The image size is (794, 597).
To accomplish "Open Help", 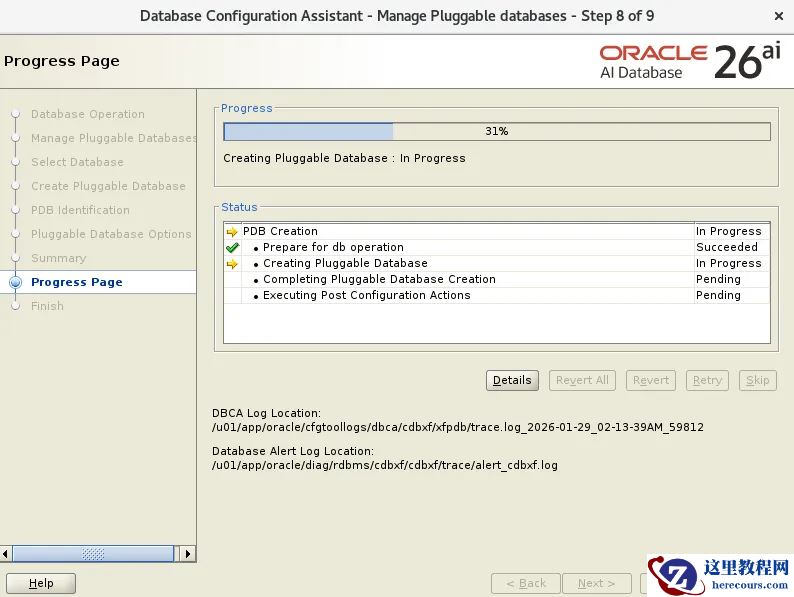I will click(41, 583).
